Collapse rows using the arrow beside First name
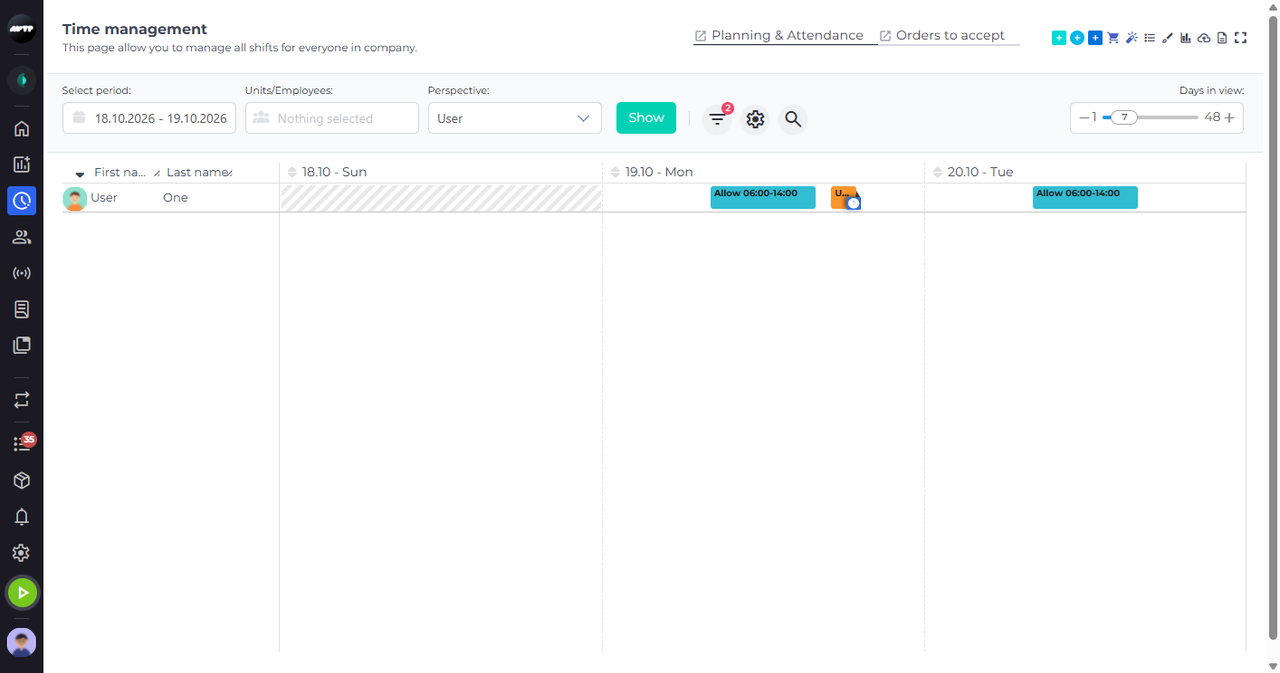The height and width of the screenshot is (673, 1280). (x=80, y=174)
